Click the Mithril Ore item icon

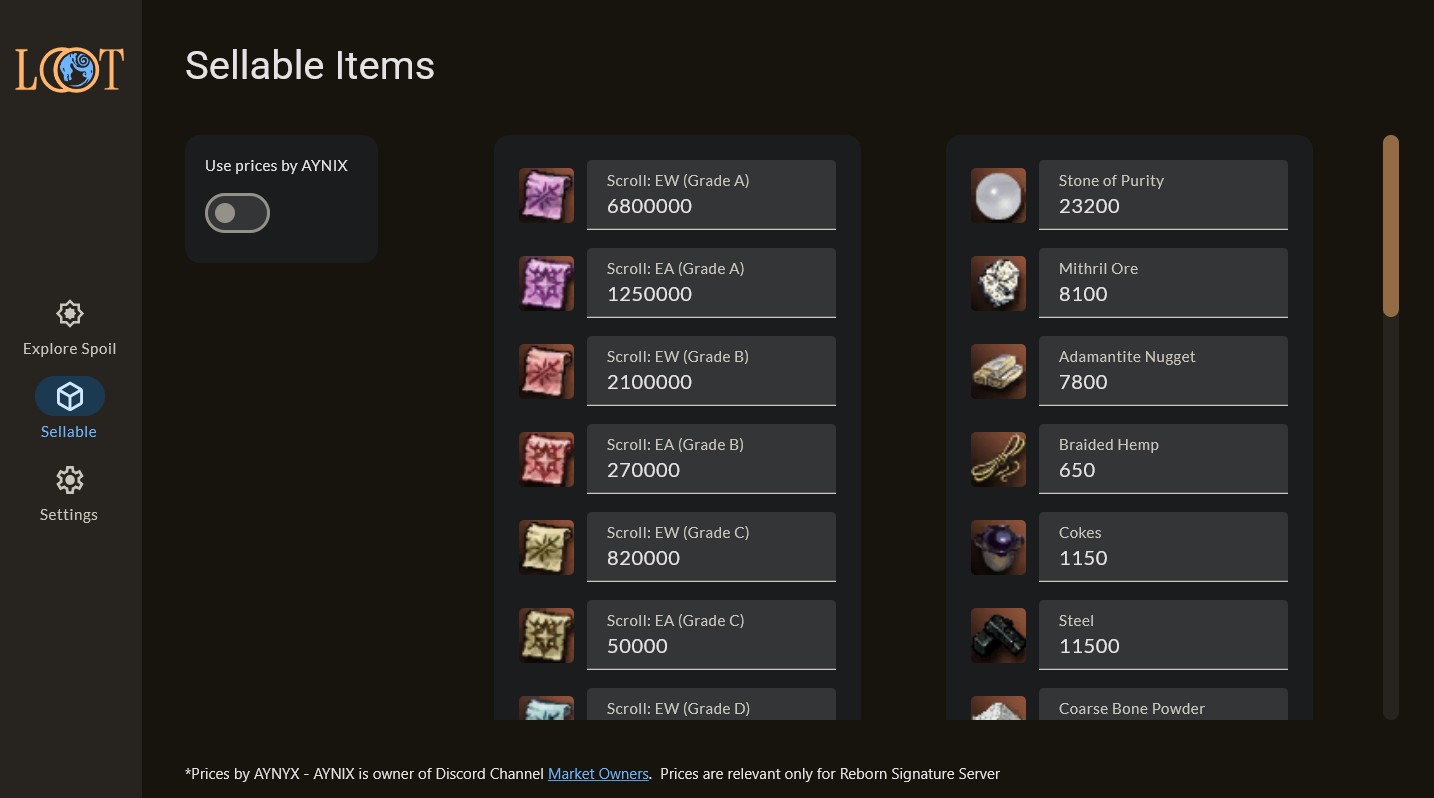coord(998,283)
